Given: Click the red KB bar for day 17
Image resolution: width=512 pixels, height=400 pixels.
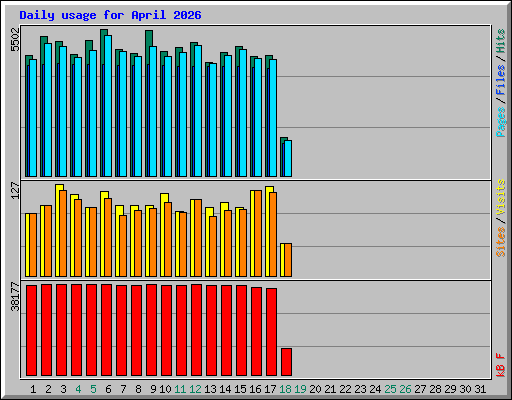Looking at the screenshot, I should click(271, 332).
